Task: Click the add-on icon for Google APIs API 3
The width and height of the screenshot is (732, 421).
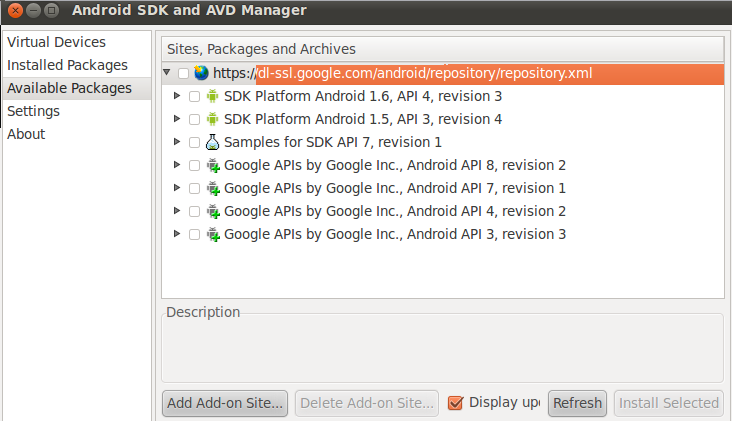Action: click(x=213, y=234)
